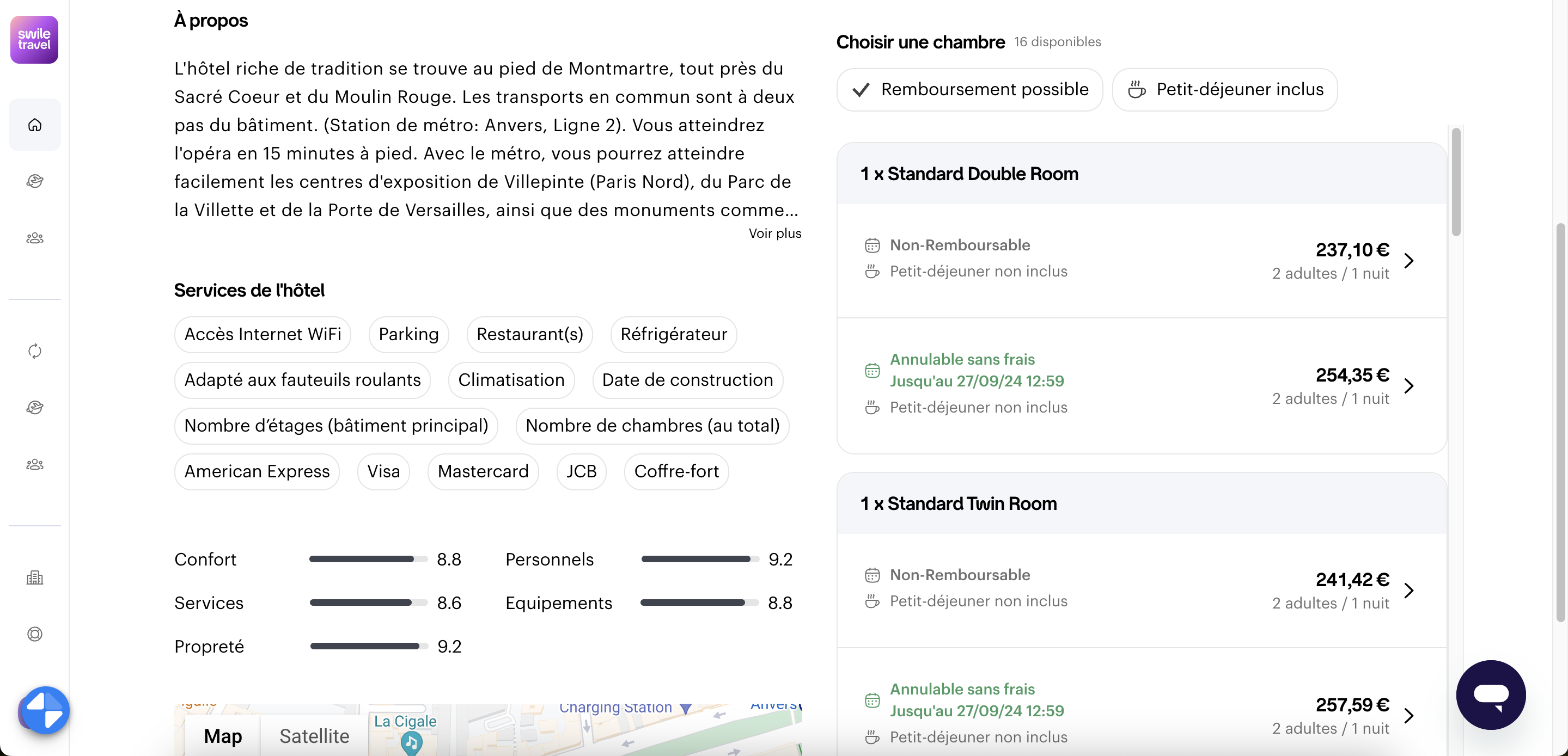This screenshot has height=756, width=1568.
Task: Click Voir plus under the description
Action: (x=774, y=233)
